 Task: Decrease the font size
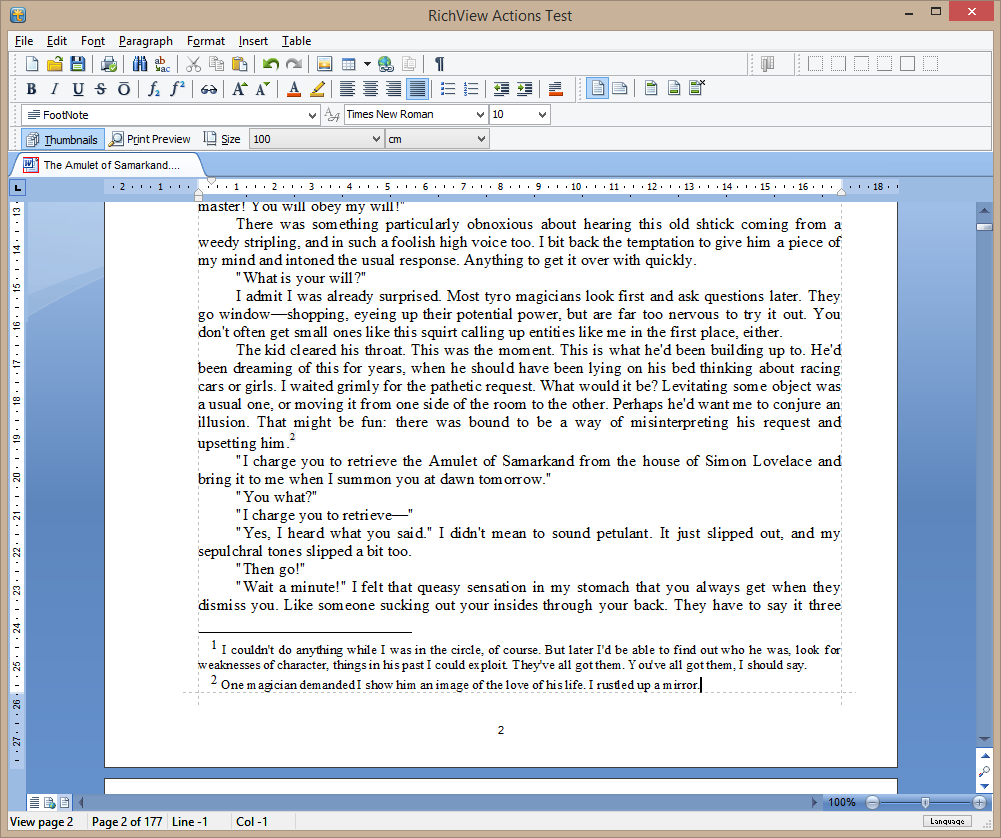(262, 89)
